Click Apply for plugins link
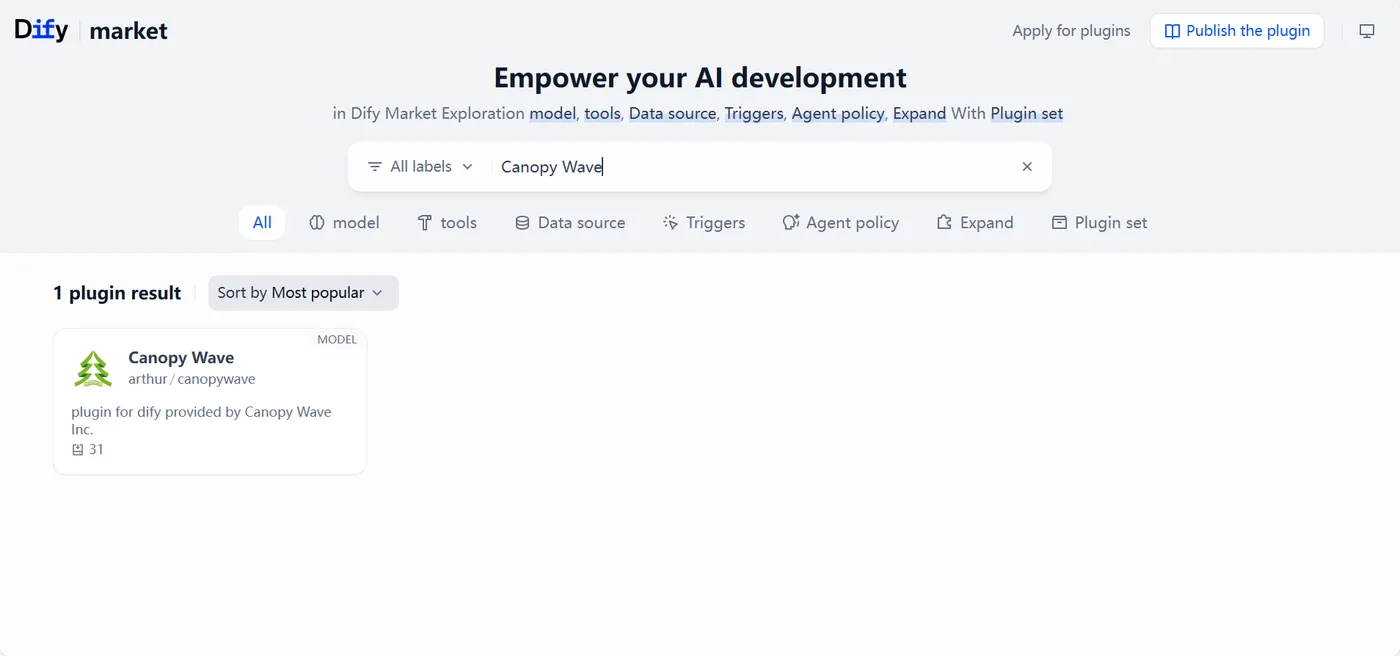This screenshot has height=656, width=1400. pyautogui.click(x=1071, y=31)
